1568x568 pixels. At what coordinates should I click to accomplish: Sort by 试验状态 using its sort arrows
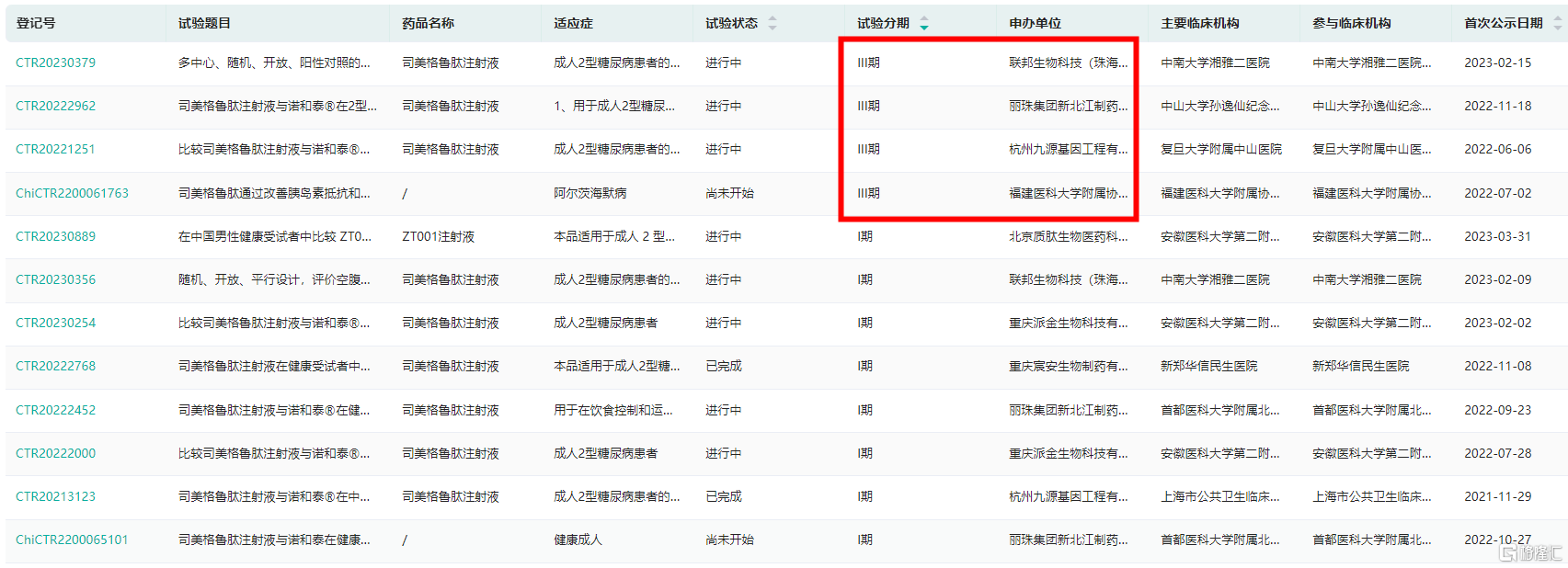[x=773, y=23]
